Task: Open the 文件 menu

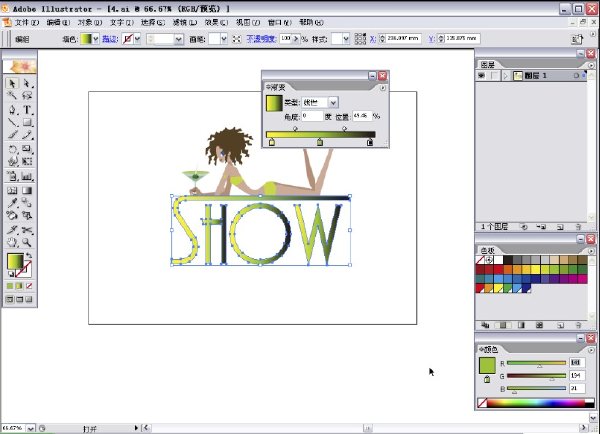Action: (27, 23)
